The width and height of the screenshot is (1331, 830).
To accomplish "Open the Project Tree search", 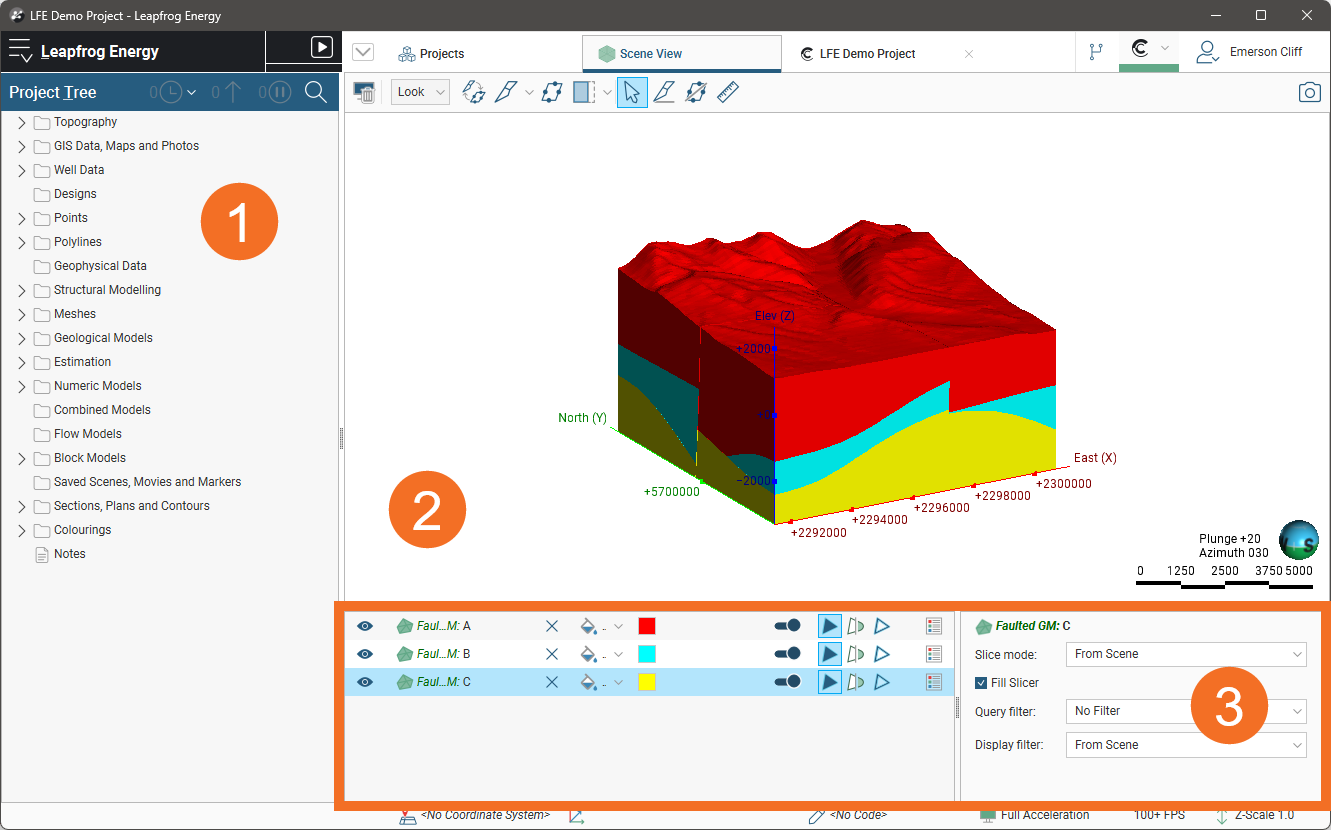I will click(x=316, y=92).
